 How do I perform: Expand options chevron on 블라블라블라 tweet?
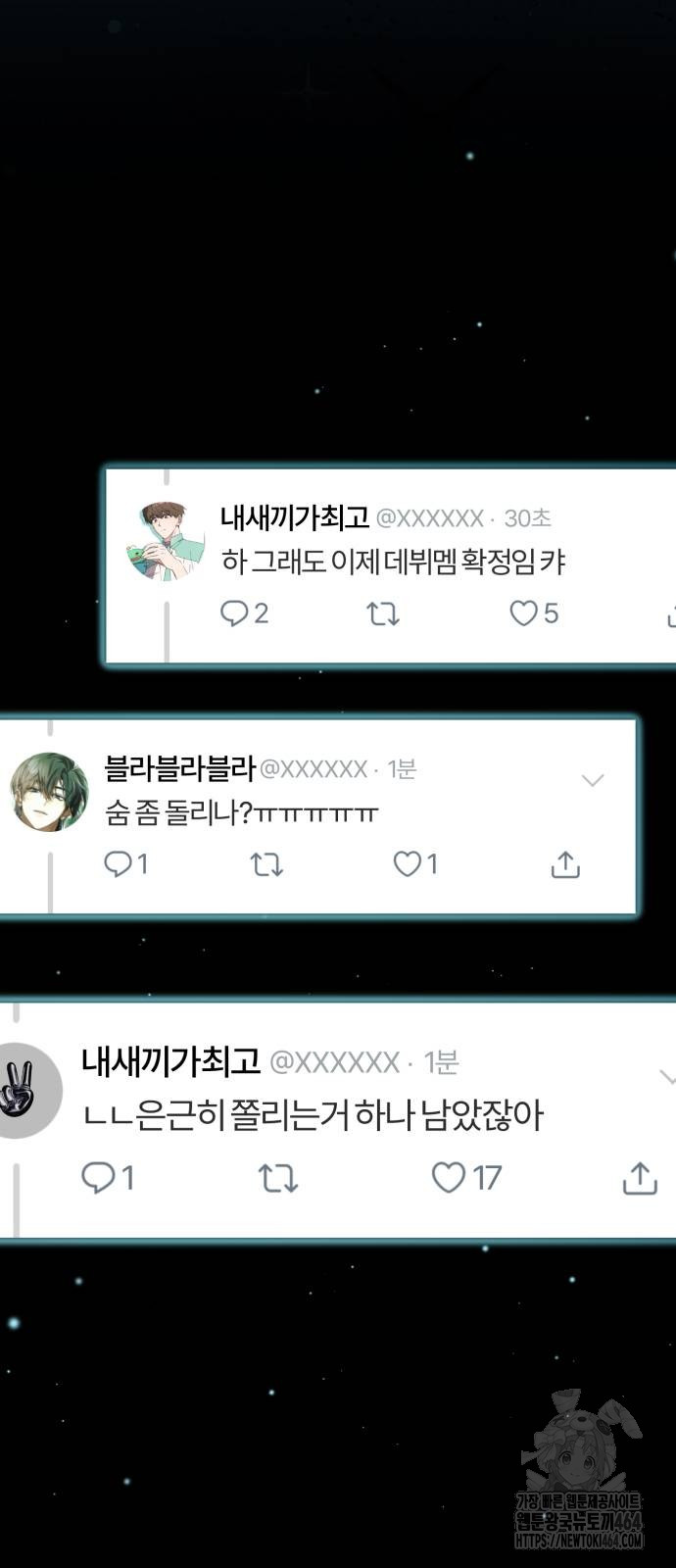pyautogui.click(x=593, y=781)
